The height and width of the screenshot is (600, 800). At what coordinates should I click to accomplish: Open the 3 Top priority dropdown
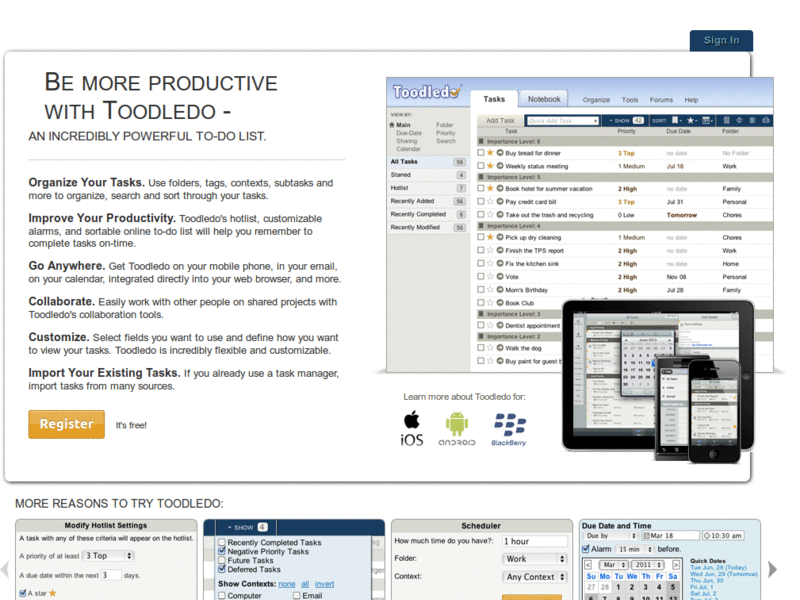108,556
